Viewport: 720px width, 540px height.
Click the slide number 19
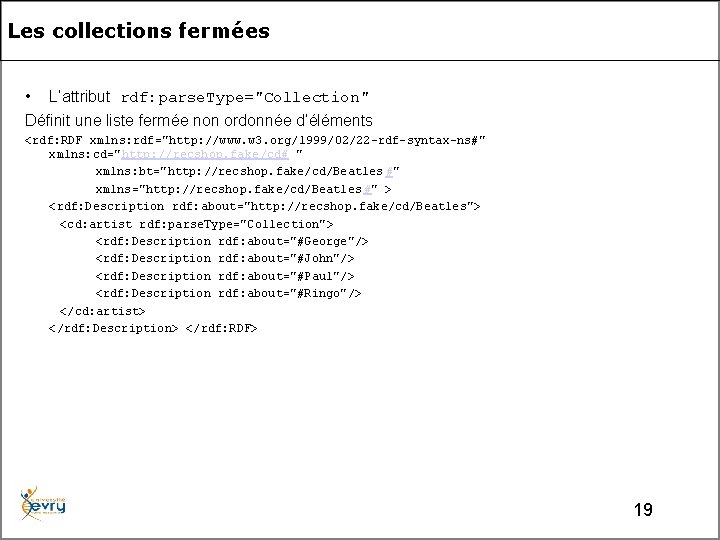coord(643,510)
